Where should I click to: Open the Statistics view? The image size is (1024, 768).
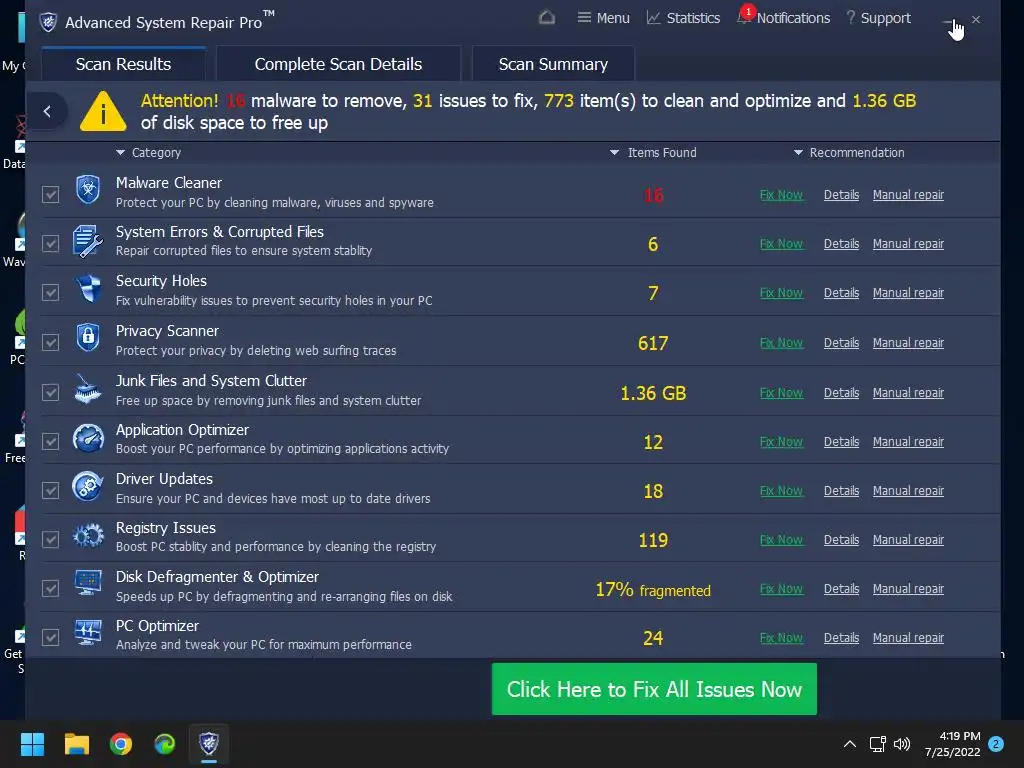(683, 18)
